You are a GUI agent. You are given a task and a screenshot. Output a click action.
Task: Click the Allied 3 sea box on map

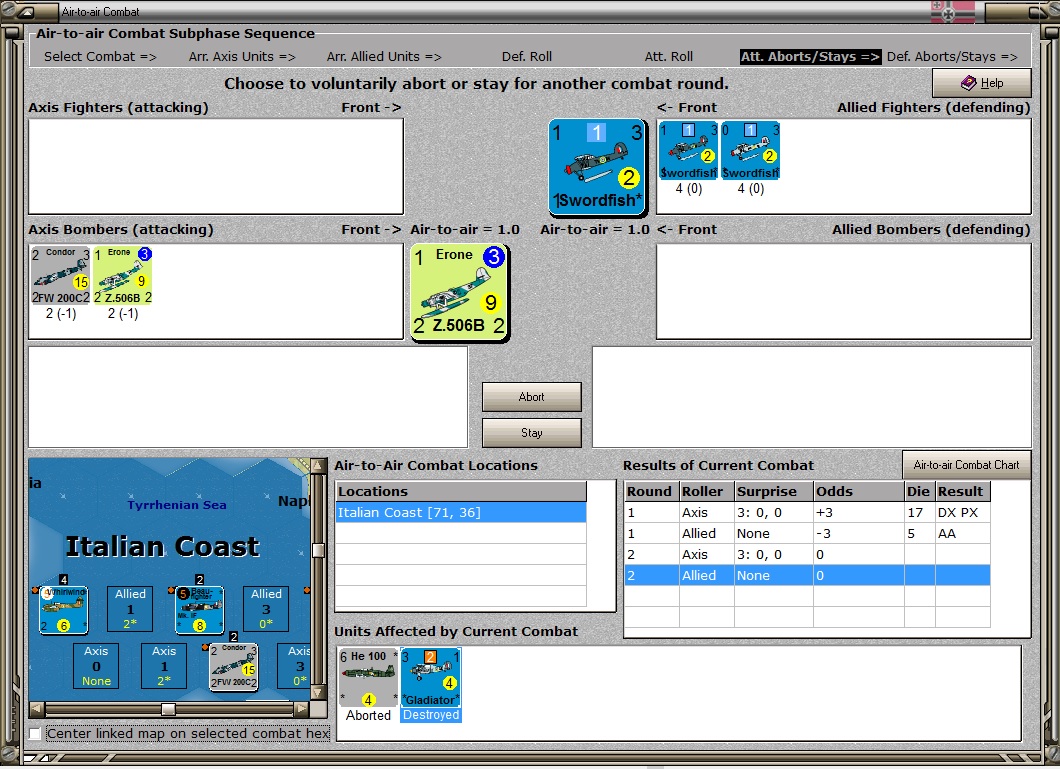(x=266, y=609)
